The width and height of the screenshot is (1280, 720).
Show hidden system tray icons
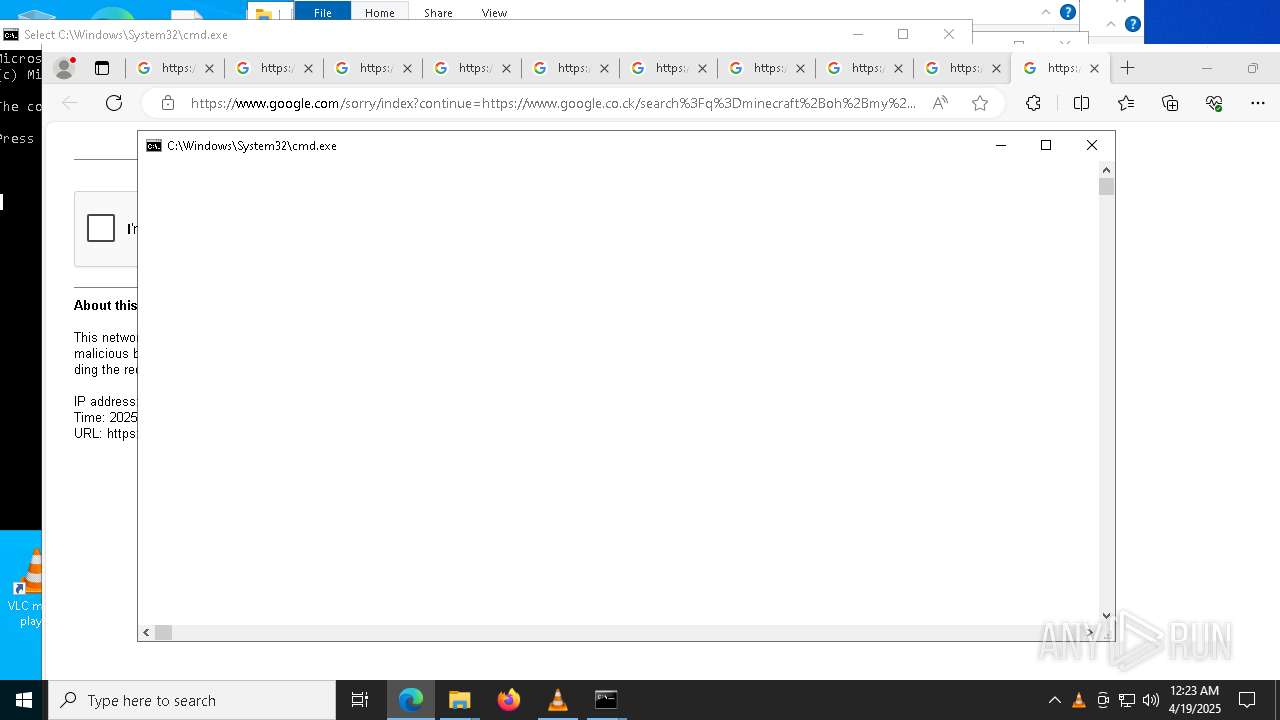tap(1054, 700)
